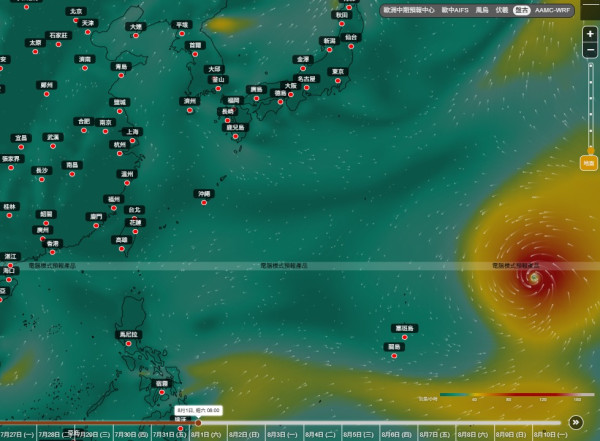Click the 溫州 city marker
The height and width of the screenshot is (441, 600).
pos(127,183)
